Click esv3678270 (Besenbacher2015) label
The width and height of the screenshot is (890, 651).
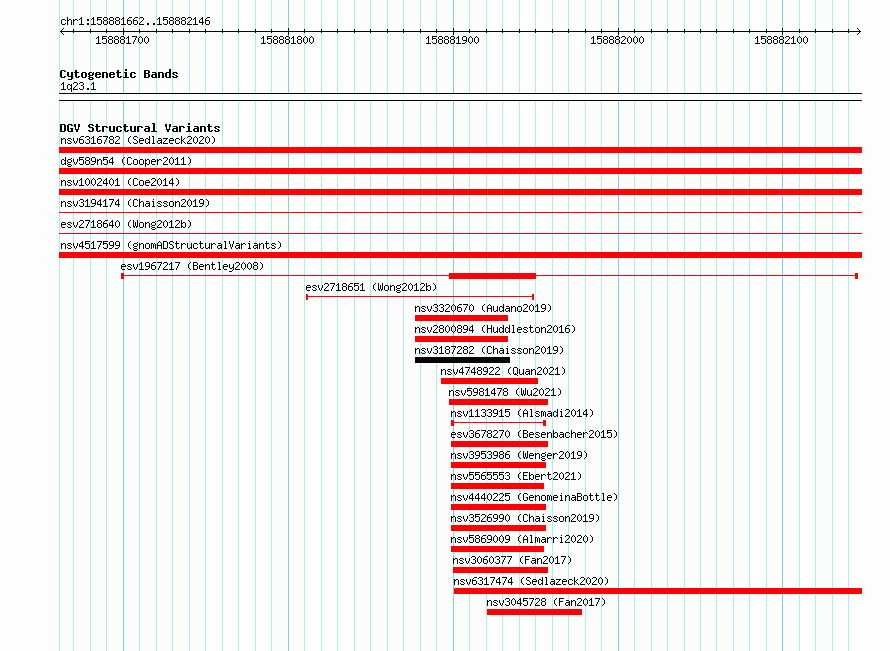[534, 434]
